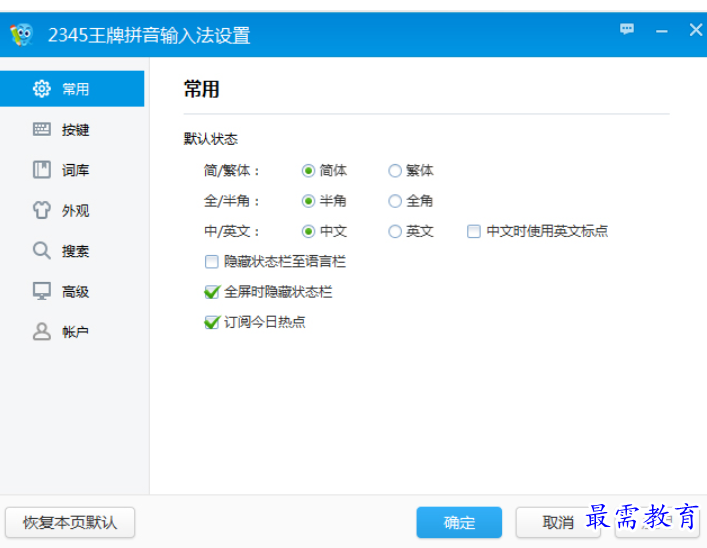Click the 2345 mascot logo icon
Image resolution: width=707 pixels, height=548 pixels.
coord(22,35)
